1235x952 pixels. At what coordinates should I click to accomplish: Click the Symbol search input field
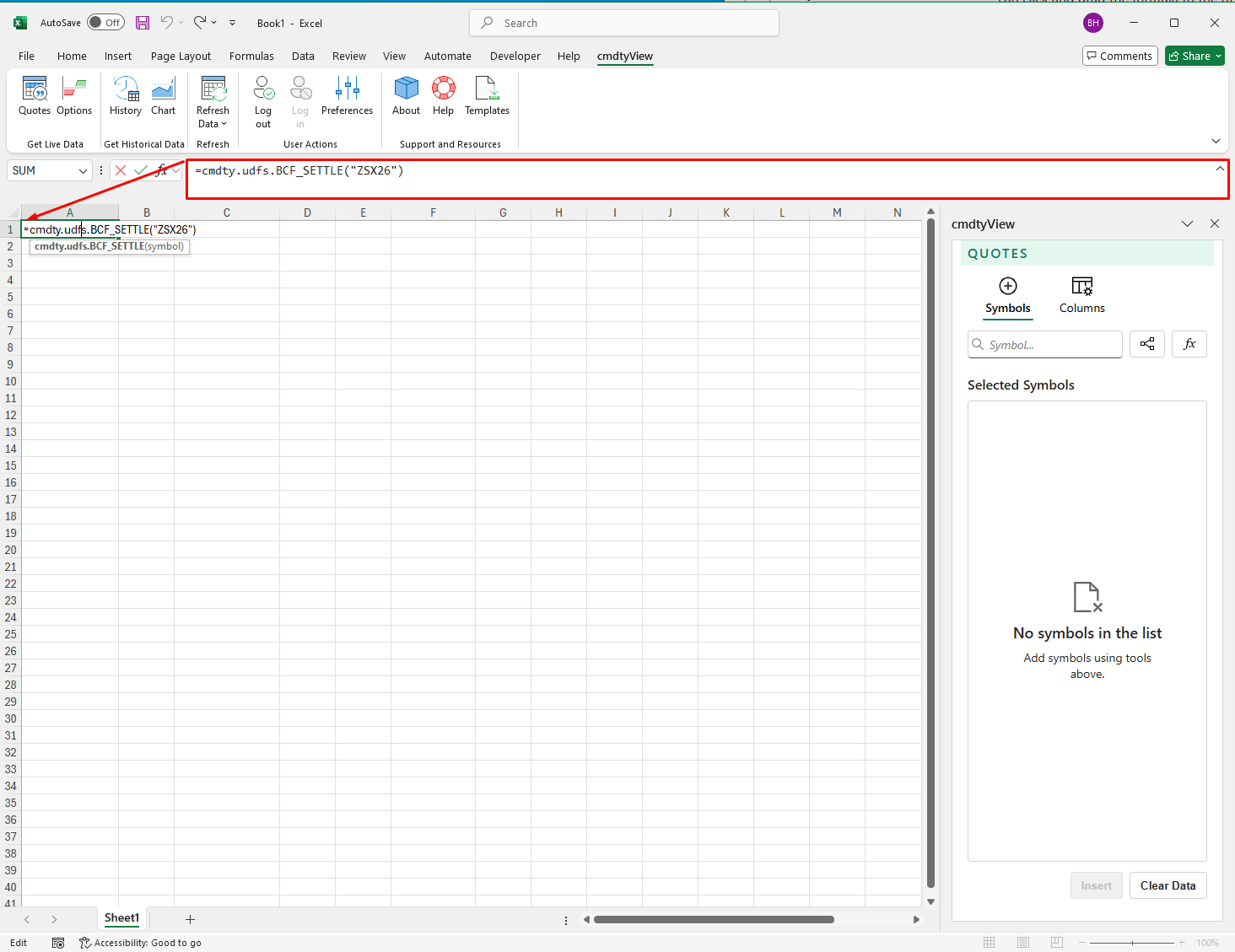[1044, 344]
